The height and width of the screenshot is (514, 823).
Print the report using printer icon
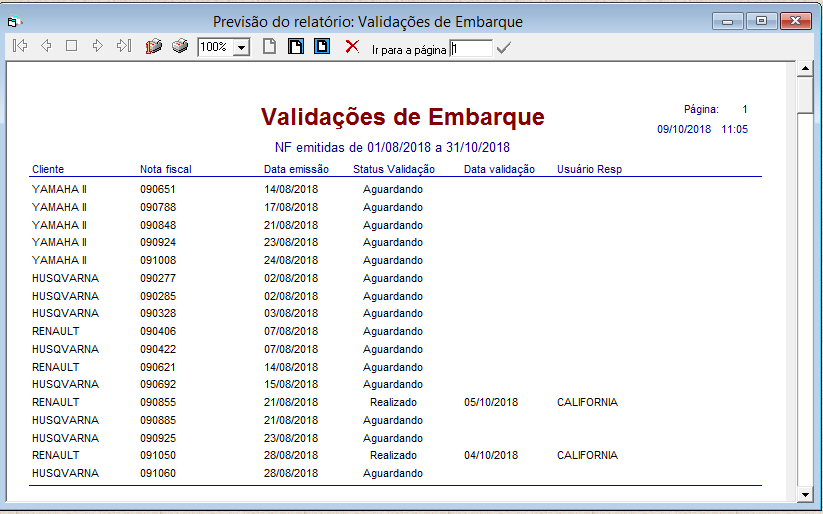(x=179, y=46)
